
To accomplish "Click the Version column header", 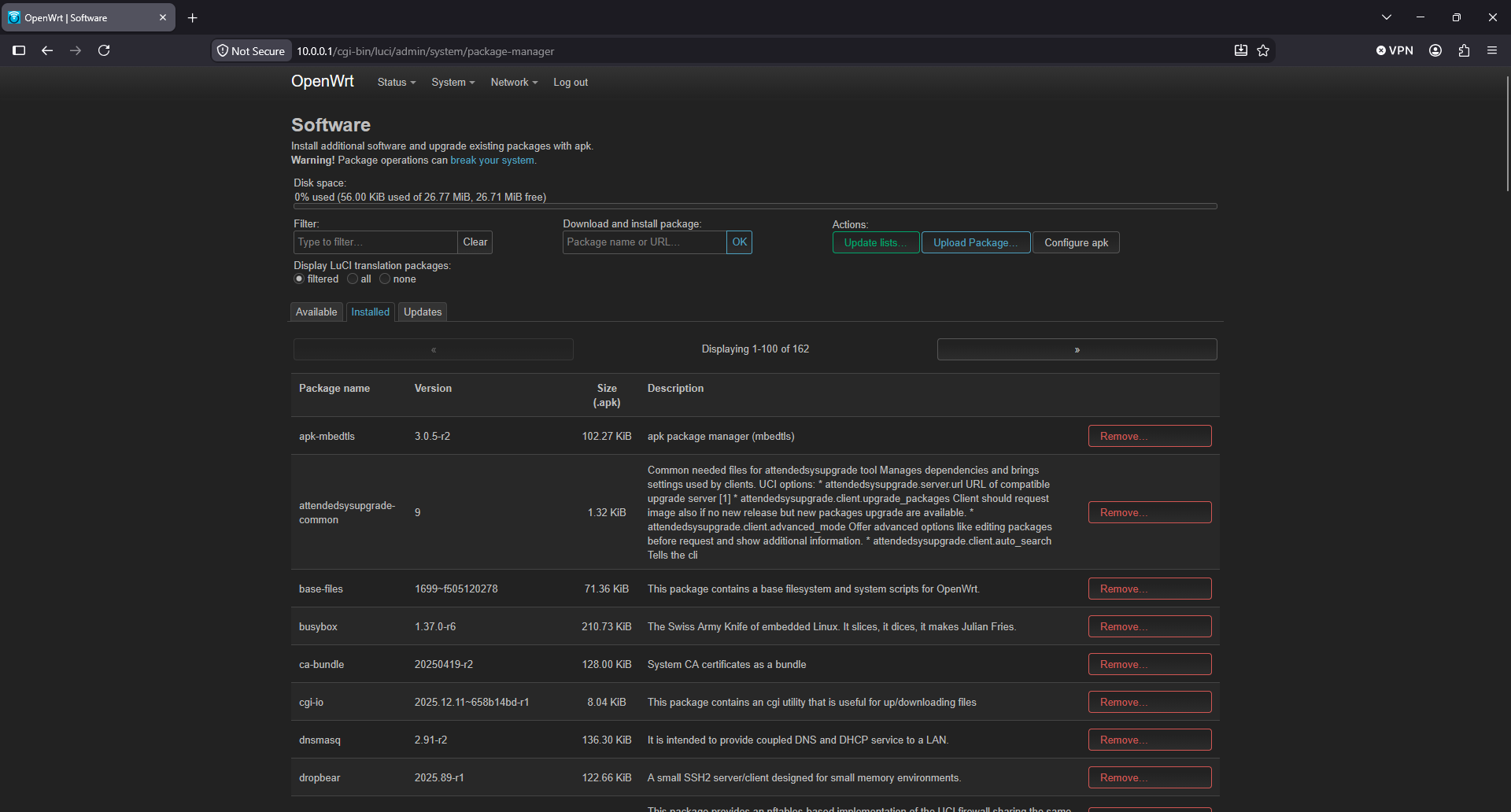I will click(x=433, y=389).
